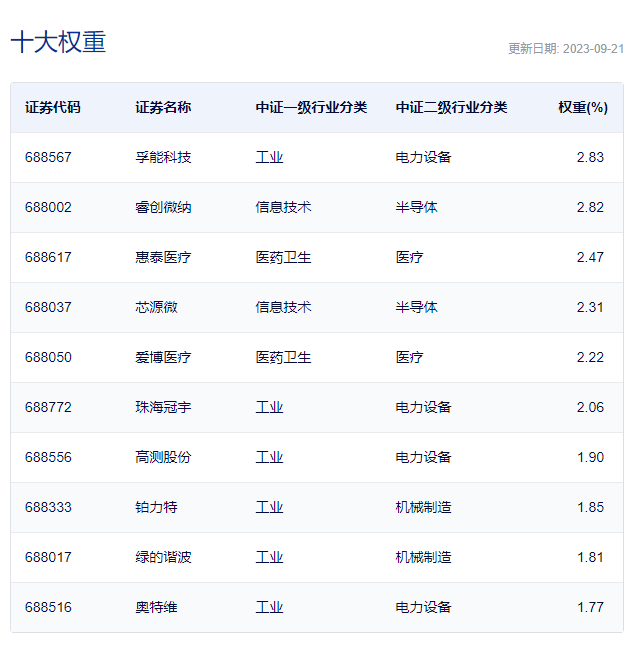The height and width of the screenshot is (664, 640).
Task: Select security code 688772
Action: [x=48, y=407]
